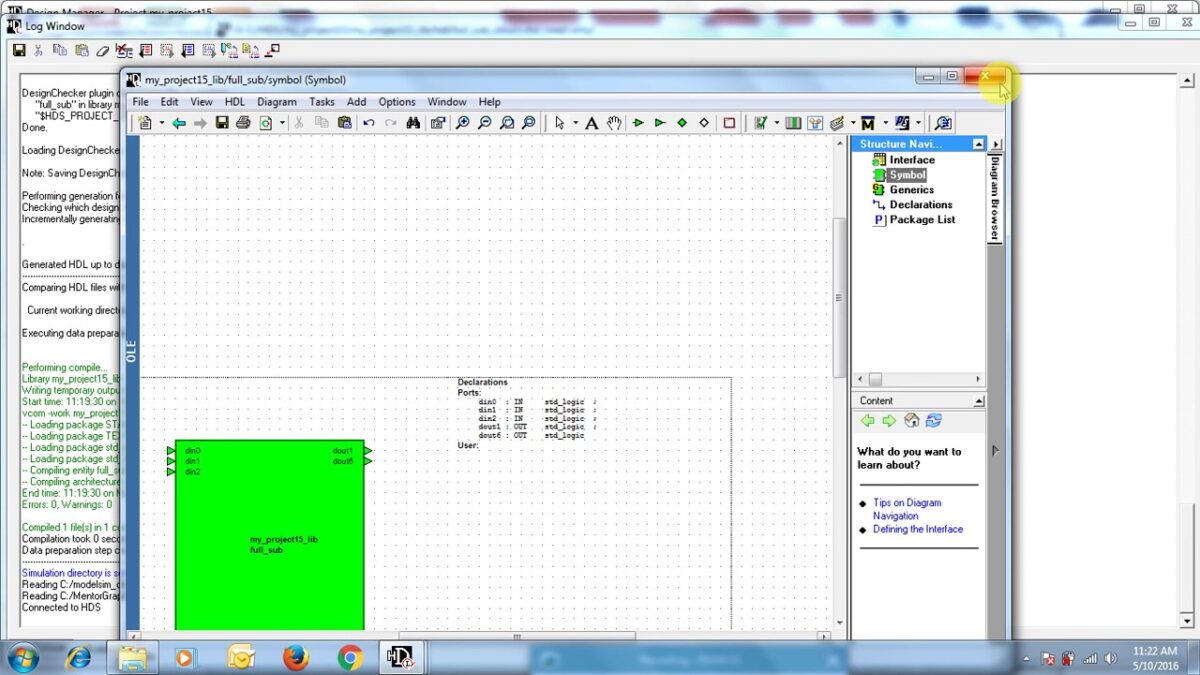
Task: Open the Edit menu
Action: (170, 102)
